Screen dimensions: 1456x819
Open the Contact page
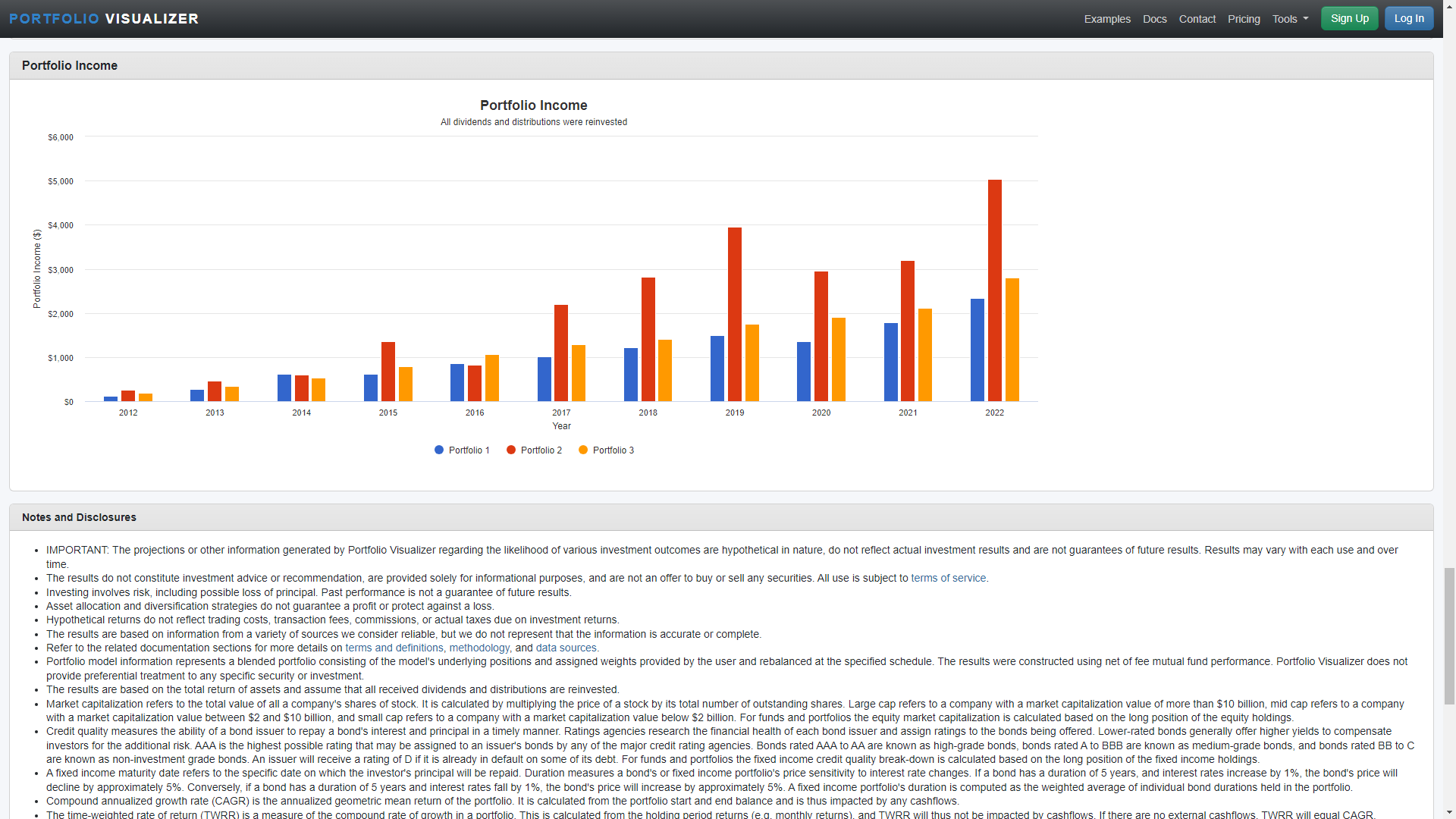pyautogui.click(x=1197, y=19)
